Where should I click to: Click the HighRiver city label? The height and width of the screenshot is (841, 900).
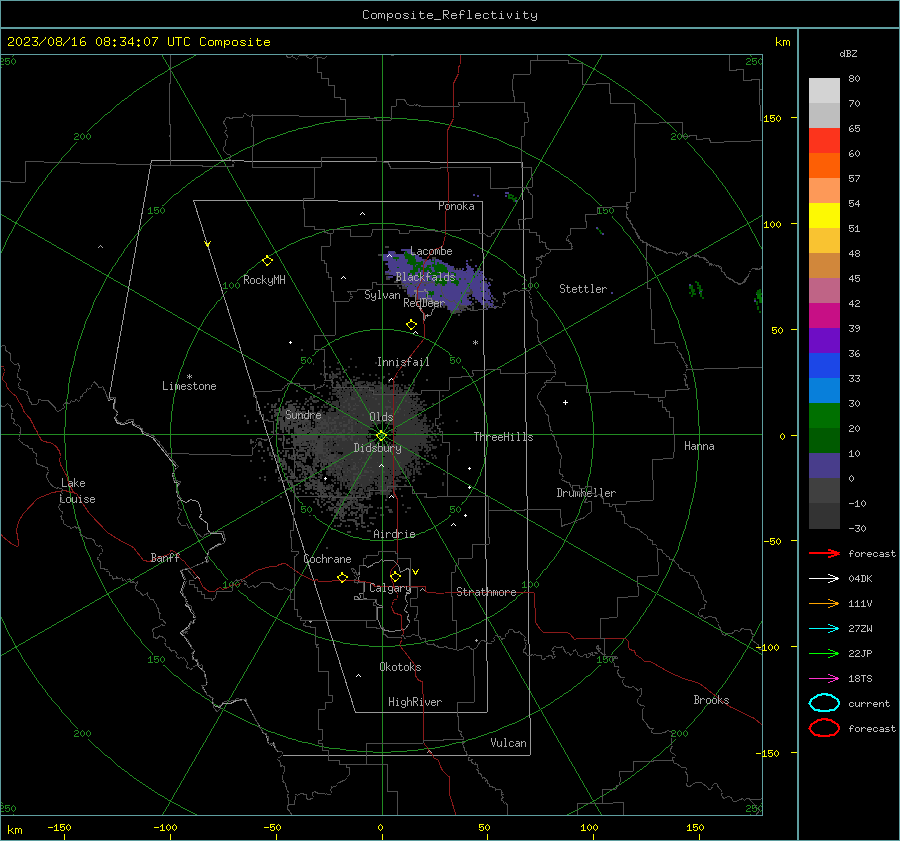(x=415, y=702)
